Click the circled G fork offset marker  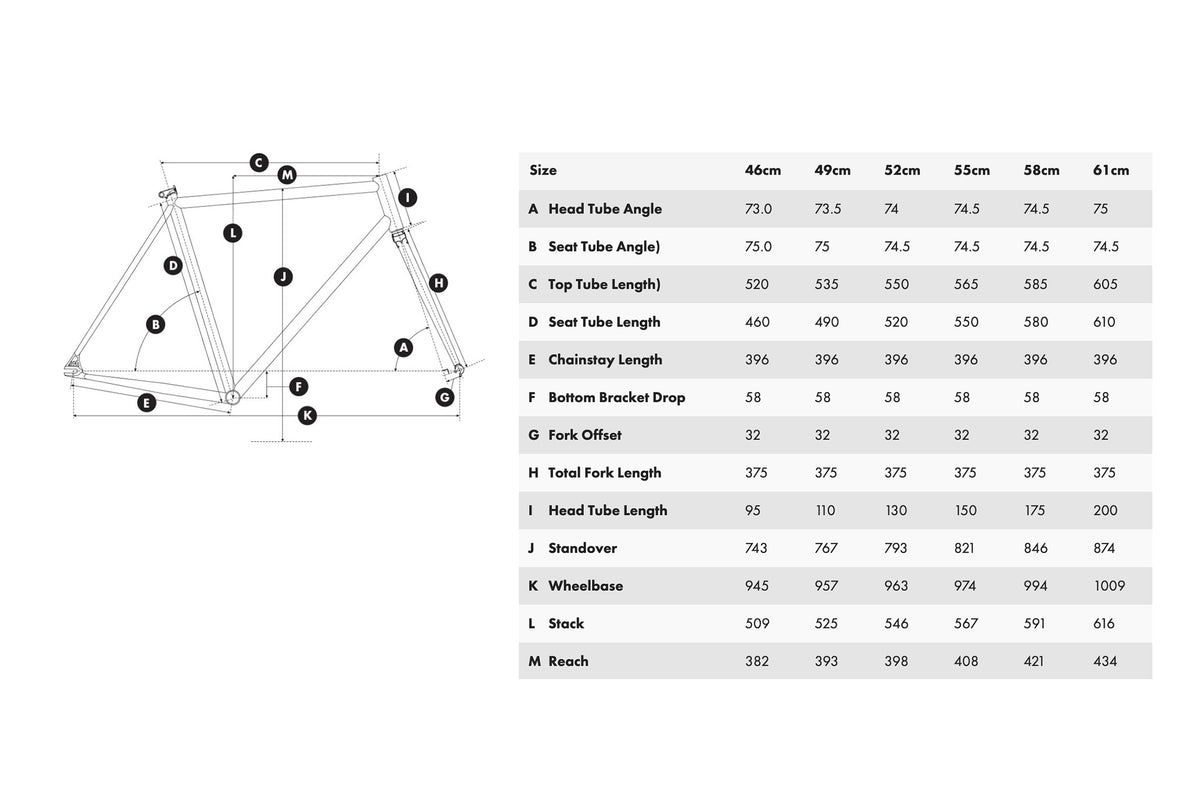click(x=445, y=397)
